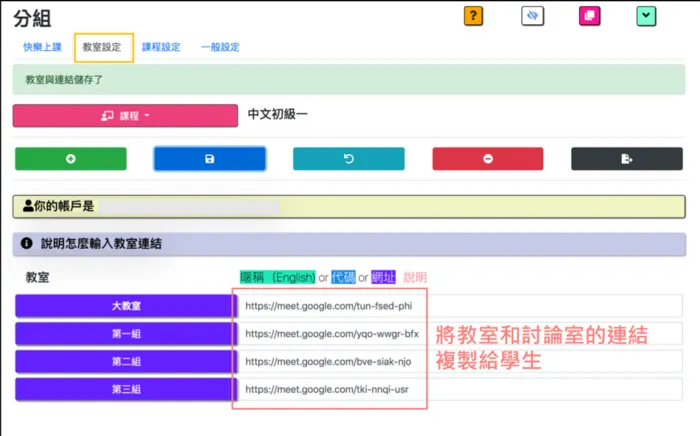Click the 大教室 button
700x436 pixels.
(x=126, y=306)
